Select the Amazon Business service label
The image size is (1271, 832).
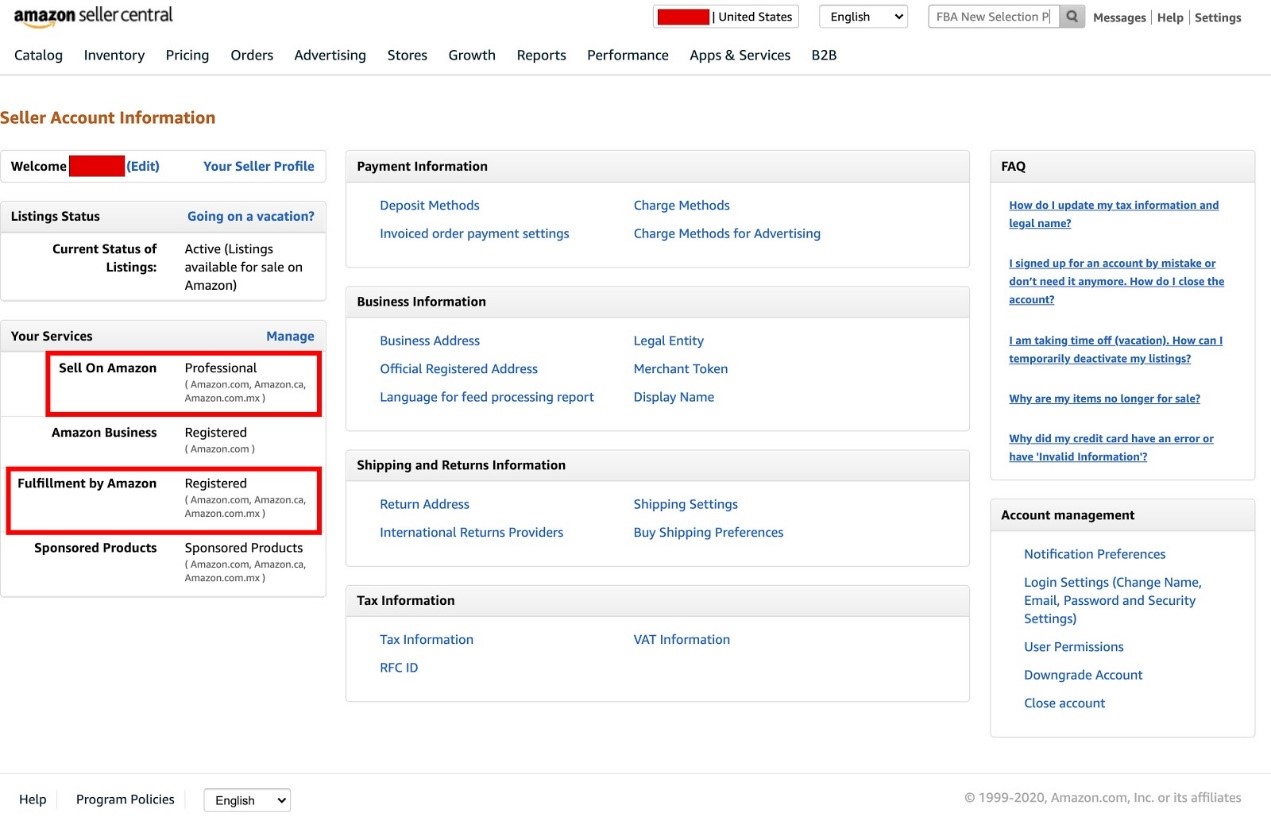tap(104, 432)
